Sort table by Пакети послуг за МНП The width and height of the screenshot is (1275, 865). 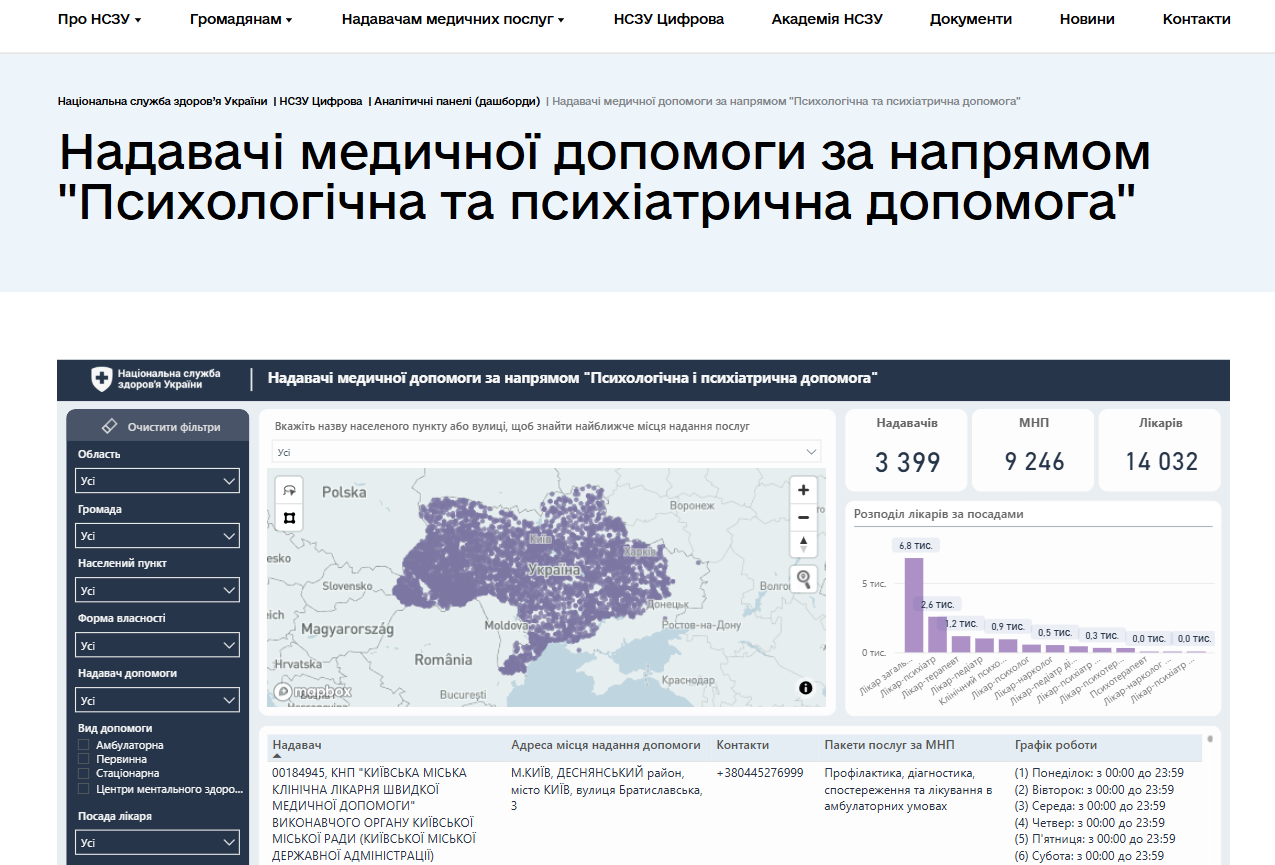890,745
